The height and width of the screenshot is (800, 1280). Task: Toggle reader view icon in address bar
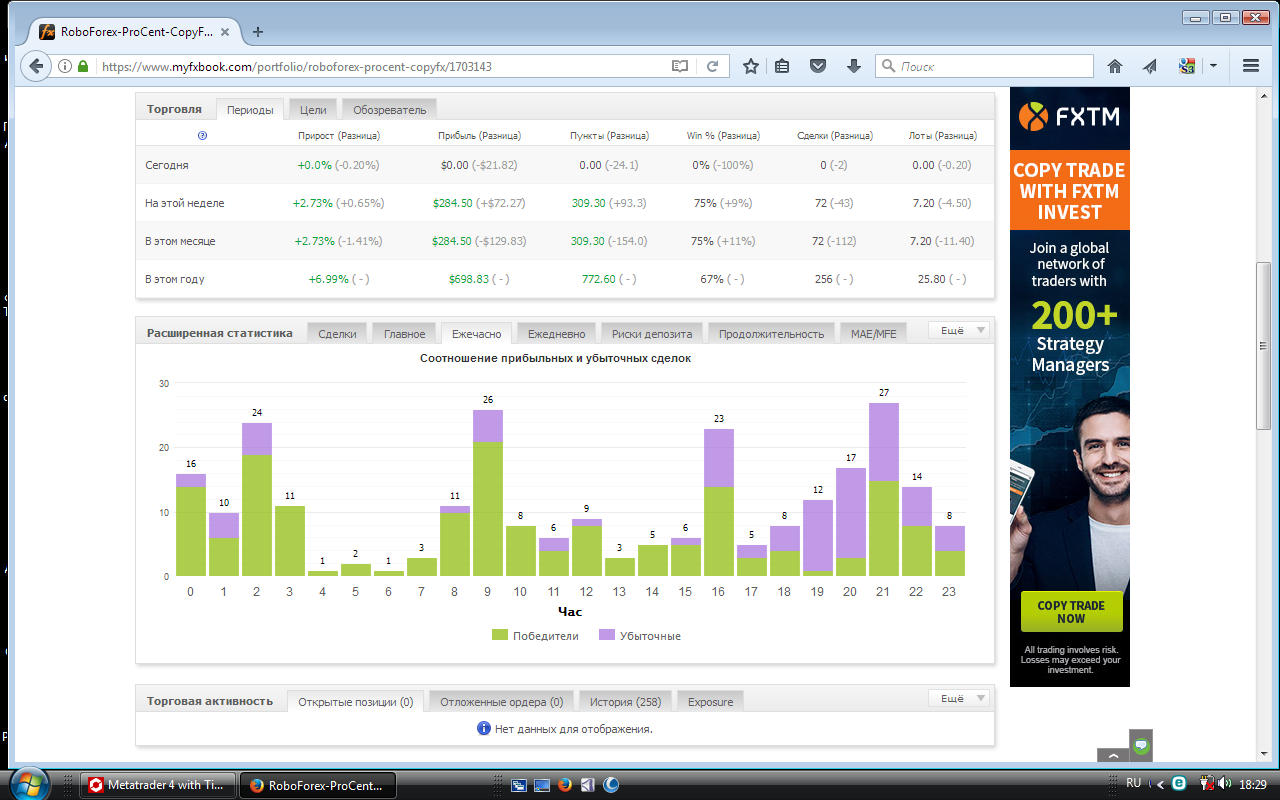[x=680, y=66]
